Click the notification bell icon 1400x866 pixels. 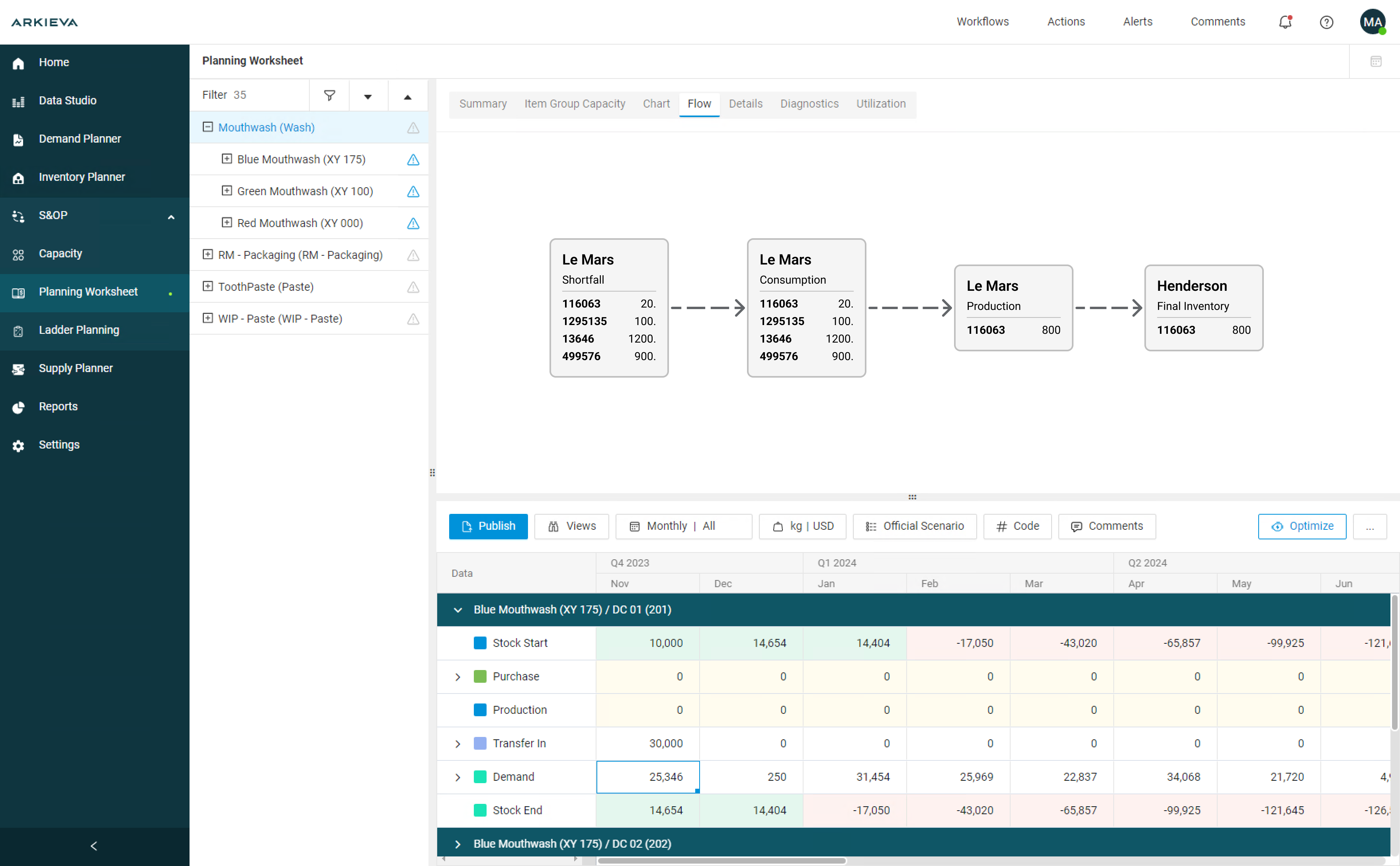pyautogui.click(x=1285, y=22)
